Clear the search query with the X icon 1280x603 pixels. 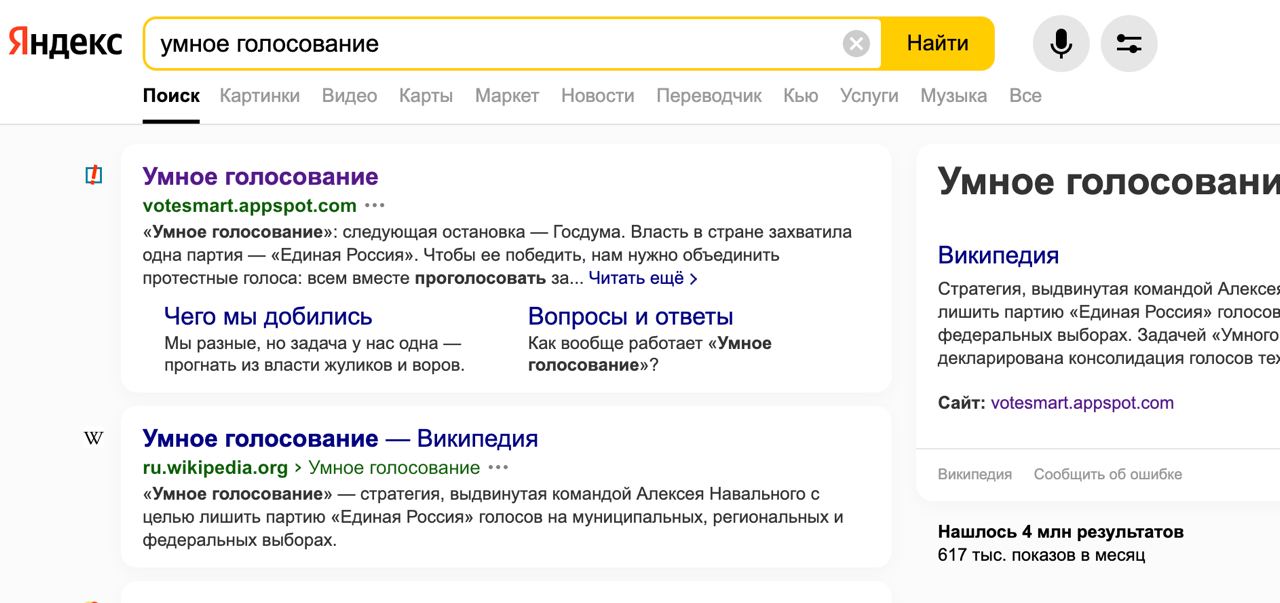856,44
